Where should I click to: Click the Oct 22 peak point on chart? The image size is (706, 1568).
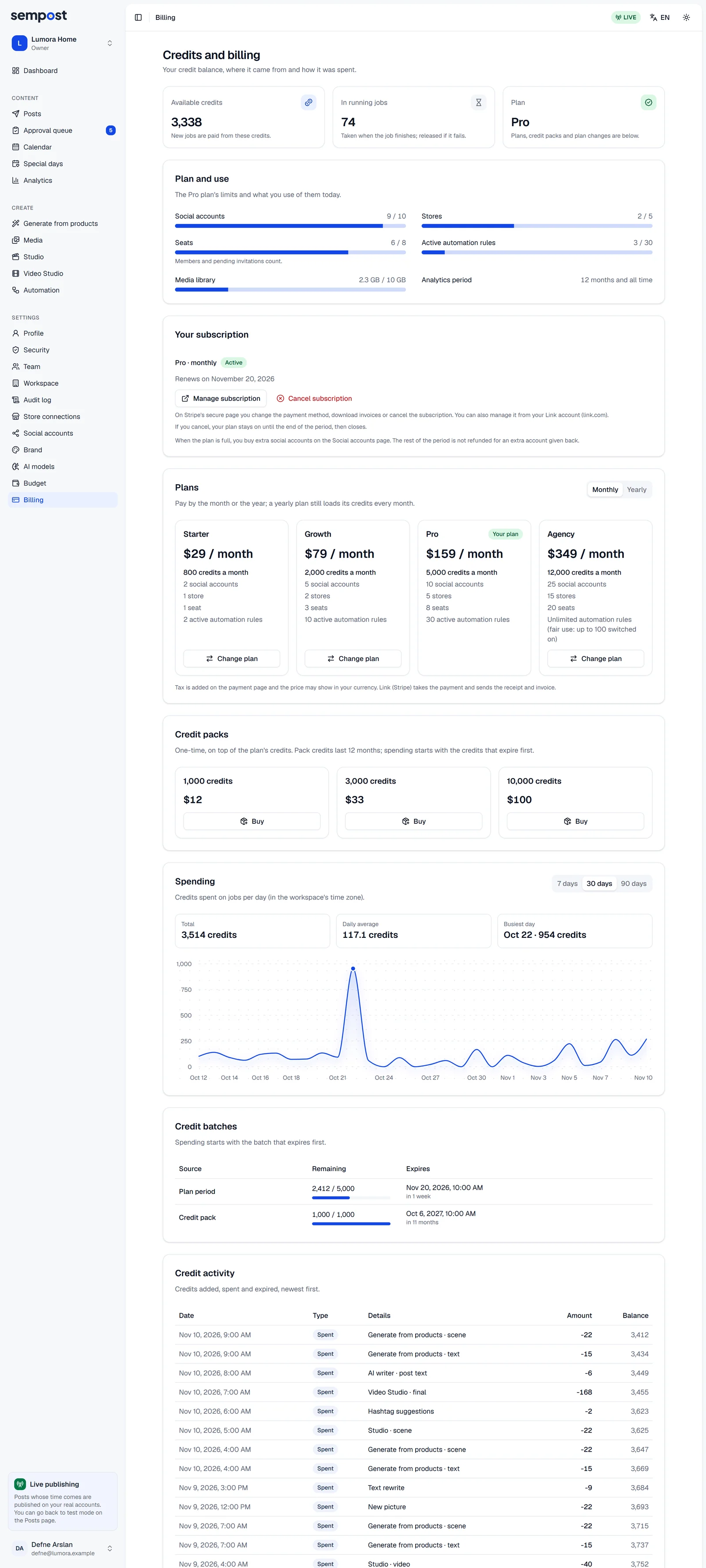click(x=353, y=968)
